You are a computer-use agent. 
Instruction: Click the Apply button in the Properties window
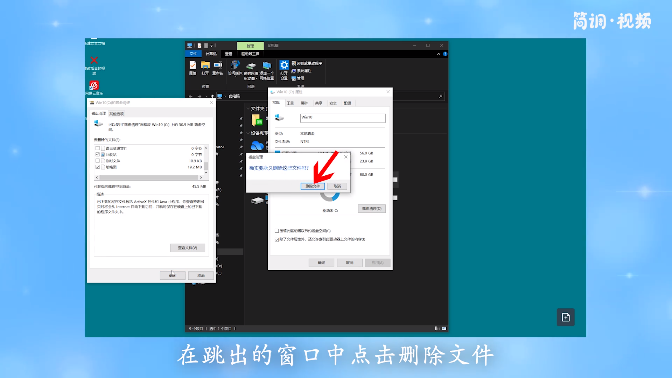[378, 262]
